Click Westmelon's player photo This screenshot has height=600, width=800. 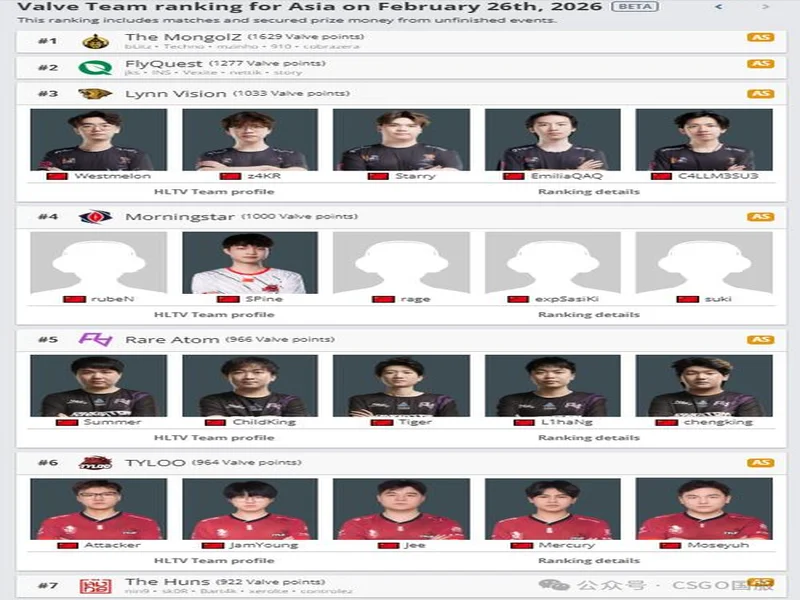click(x=98, y=140)
